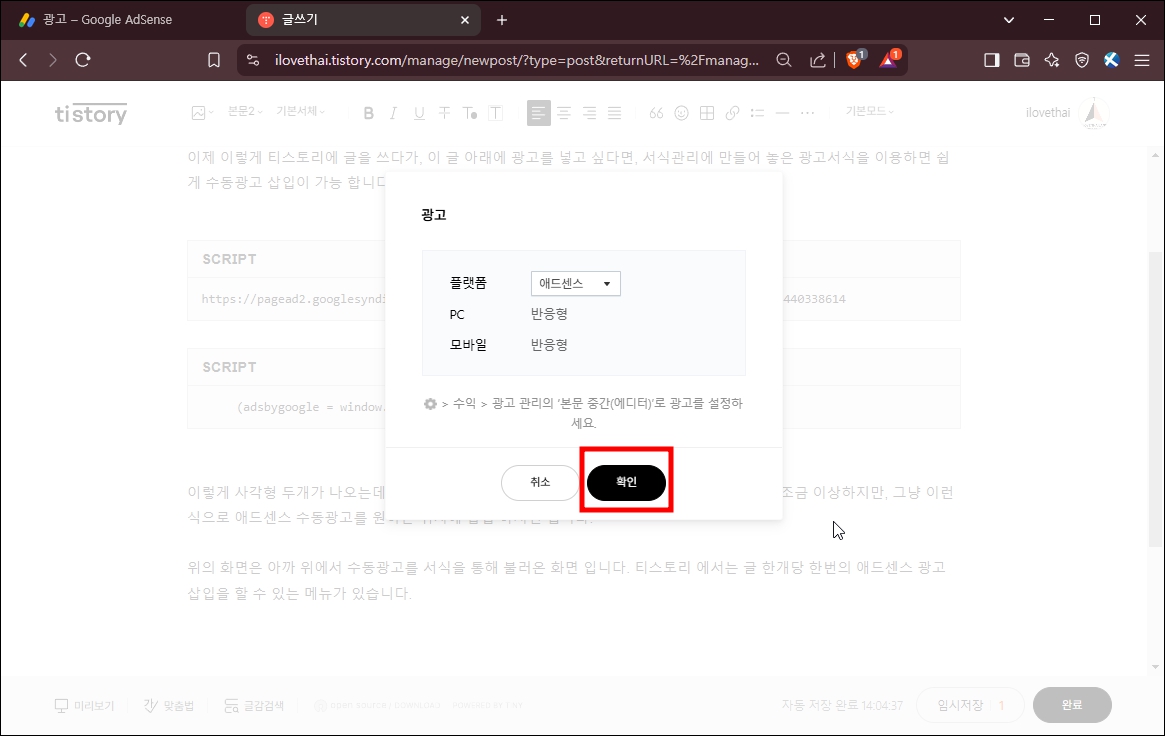Open the 미리보기 preview
The width and height of the screenshot is (1165, 736).
[85, 705]
